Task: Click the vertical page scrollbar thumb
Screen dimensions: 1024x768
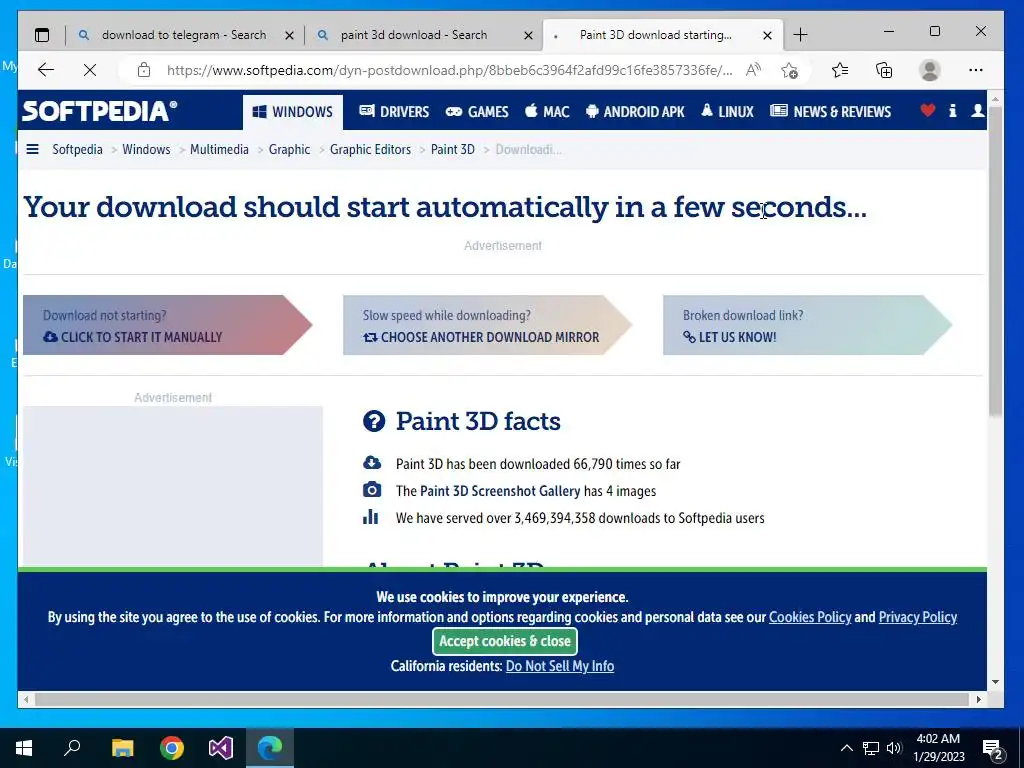Action: coord(995,261)
